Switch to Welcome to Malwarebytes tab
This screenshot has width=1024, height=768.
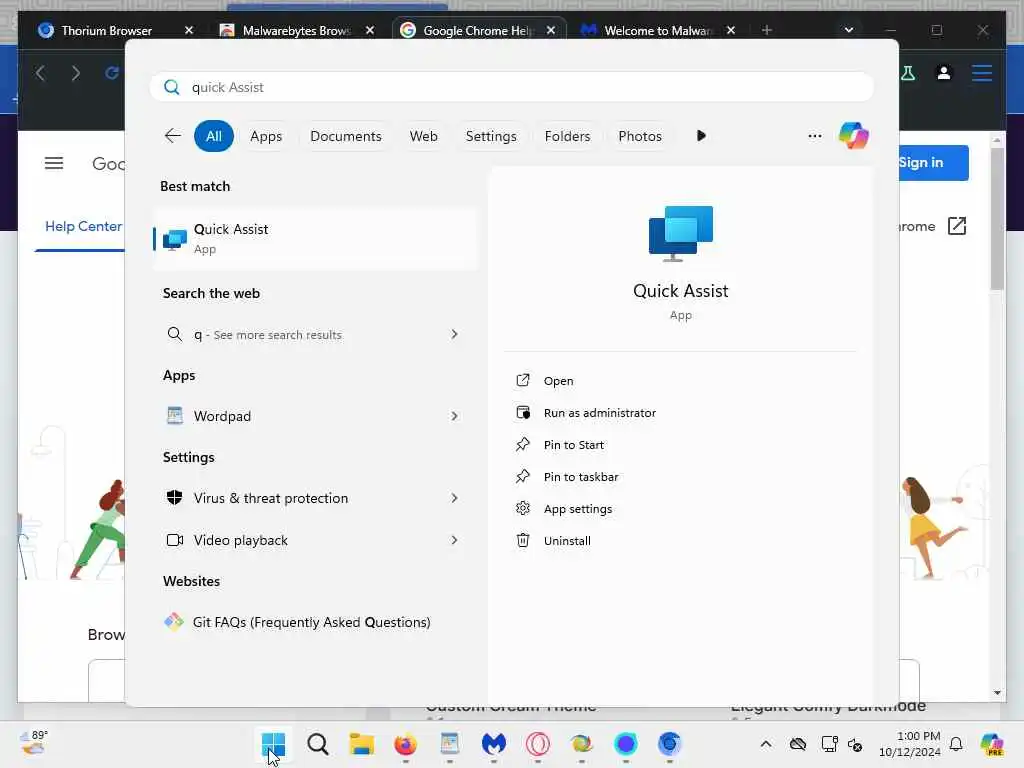click(x=658, y=30)
